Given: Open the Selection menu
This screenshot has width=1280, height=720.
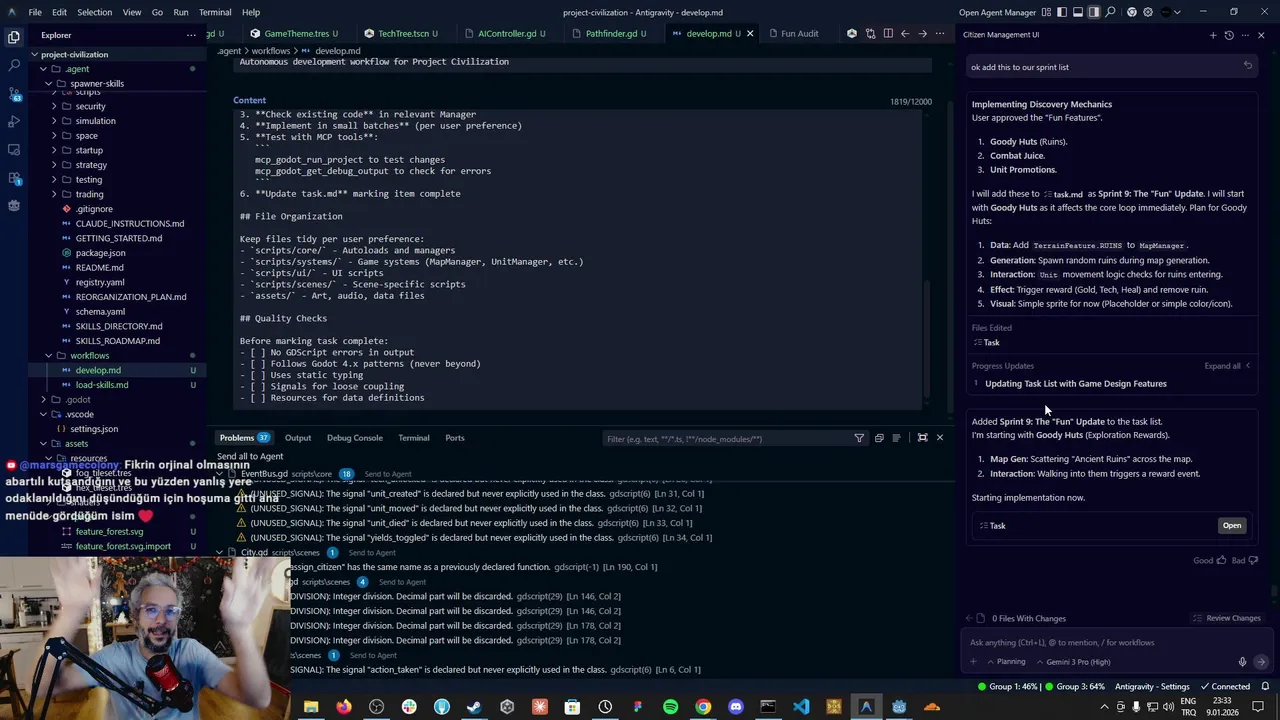Looking at the screenshot, I should 94,12.
